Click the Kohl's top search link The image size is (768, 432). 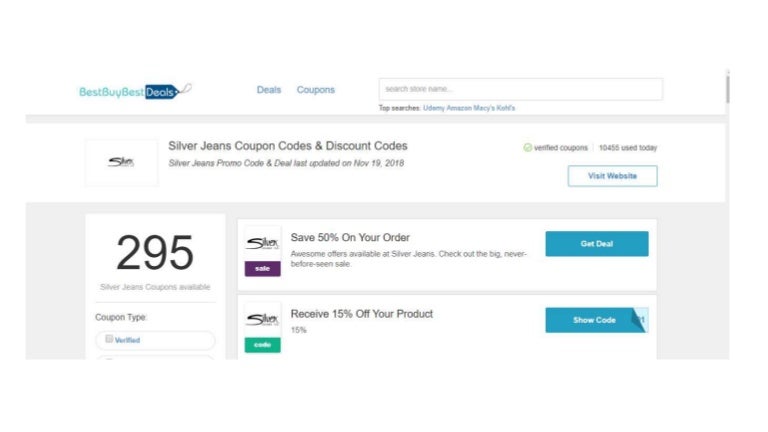point(505,108)
